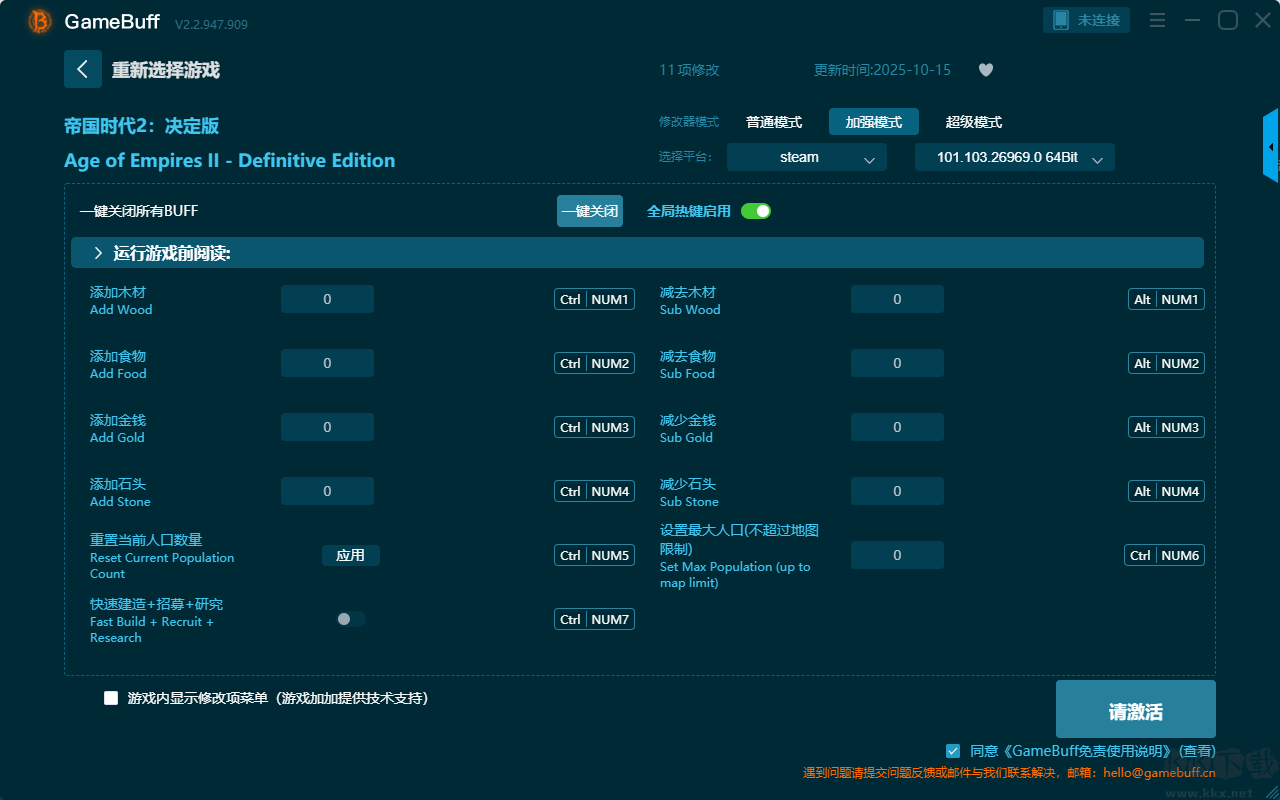Screen dimensions: 1280x800
Task: Open the steam platform dropdown
Action: (x=807, y=157)
